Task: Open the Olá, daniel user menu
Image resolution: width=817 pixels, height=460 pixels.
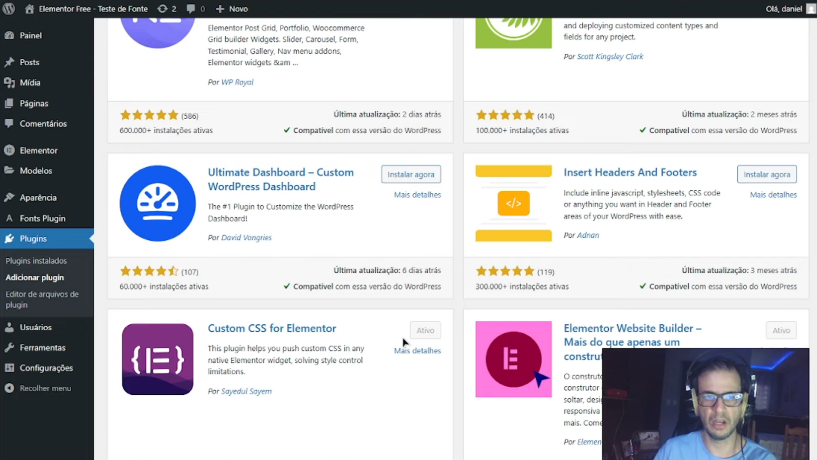Action: (787, 8)
